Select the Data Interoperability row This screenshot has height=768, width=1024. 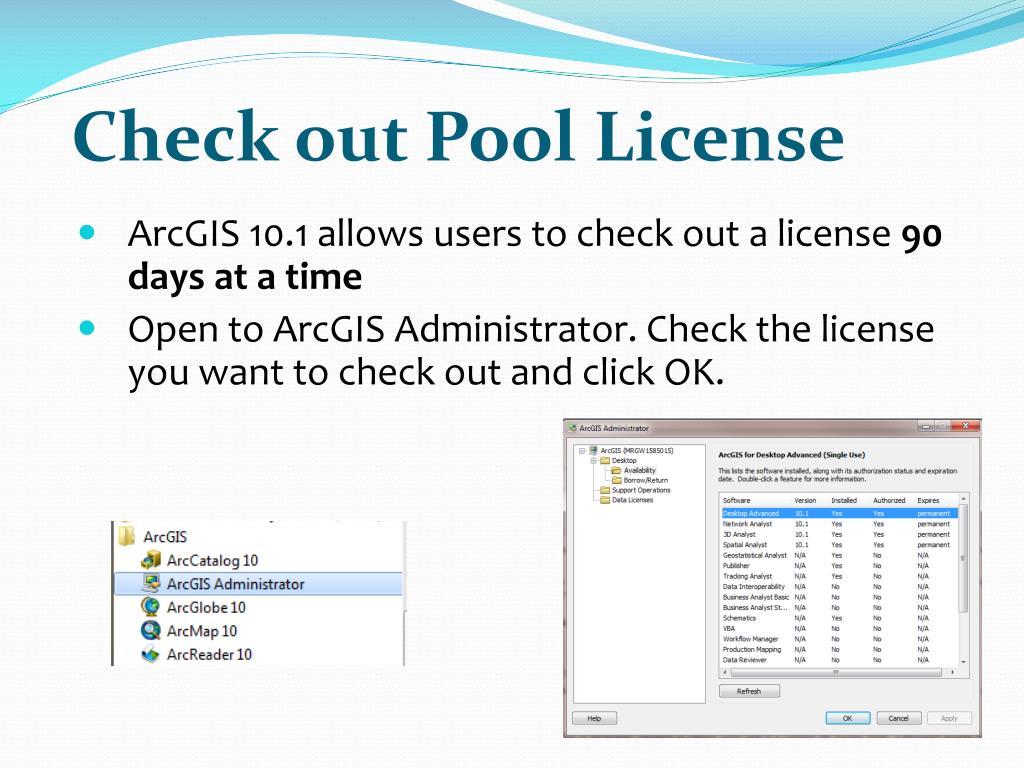[839, 586]
